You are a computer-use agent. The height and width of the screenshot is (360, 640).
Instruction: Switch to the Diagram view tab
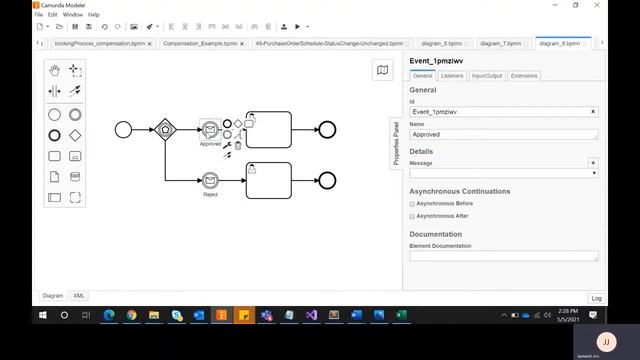pyautogui.click(x=53, y=296)
